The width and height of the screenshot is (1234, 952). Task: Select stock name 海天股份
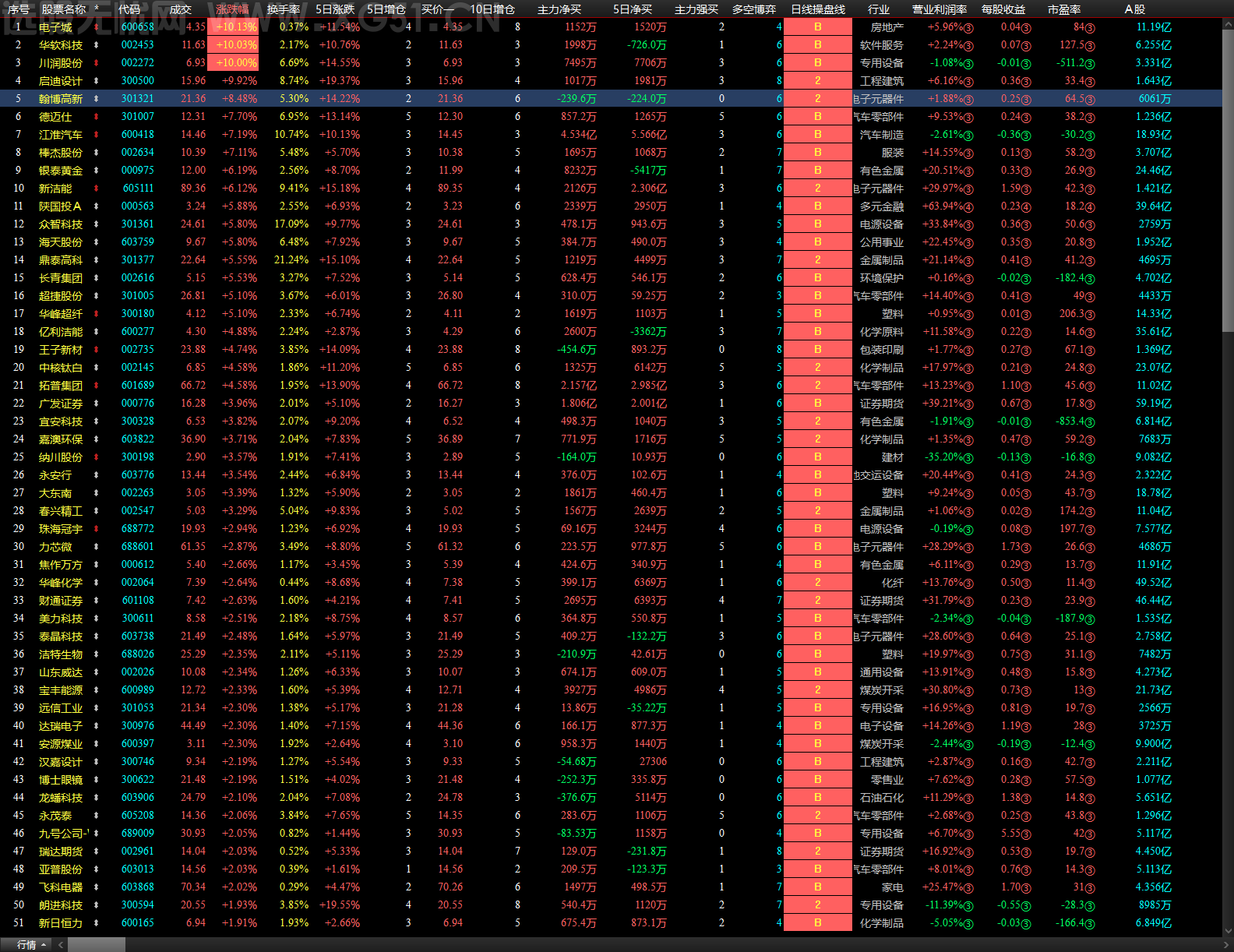click(x=61, y=242)
